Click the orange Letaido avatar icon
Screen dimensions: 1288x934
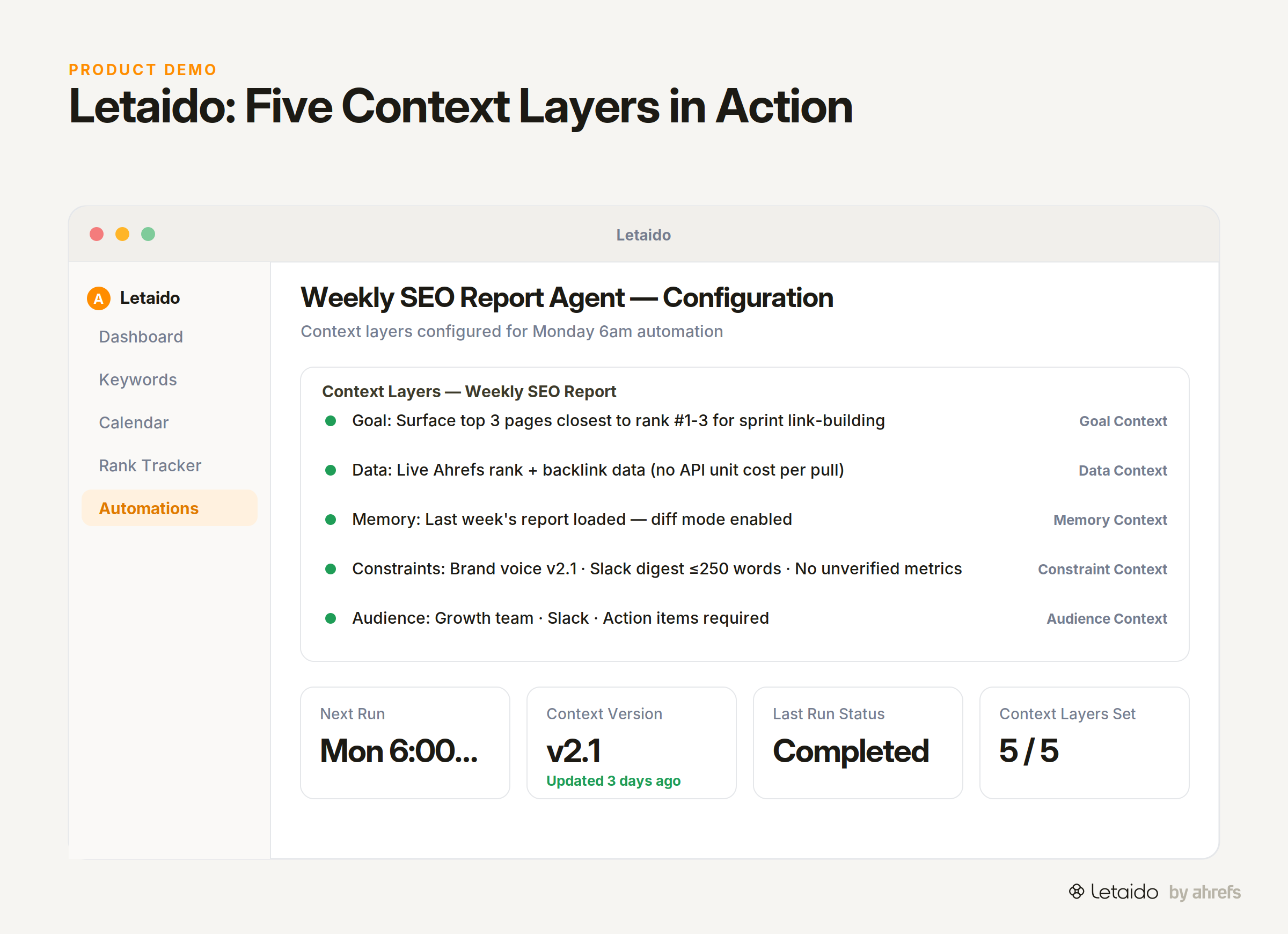point(98,298)
